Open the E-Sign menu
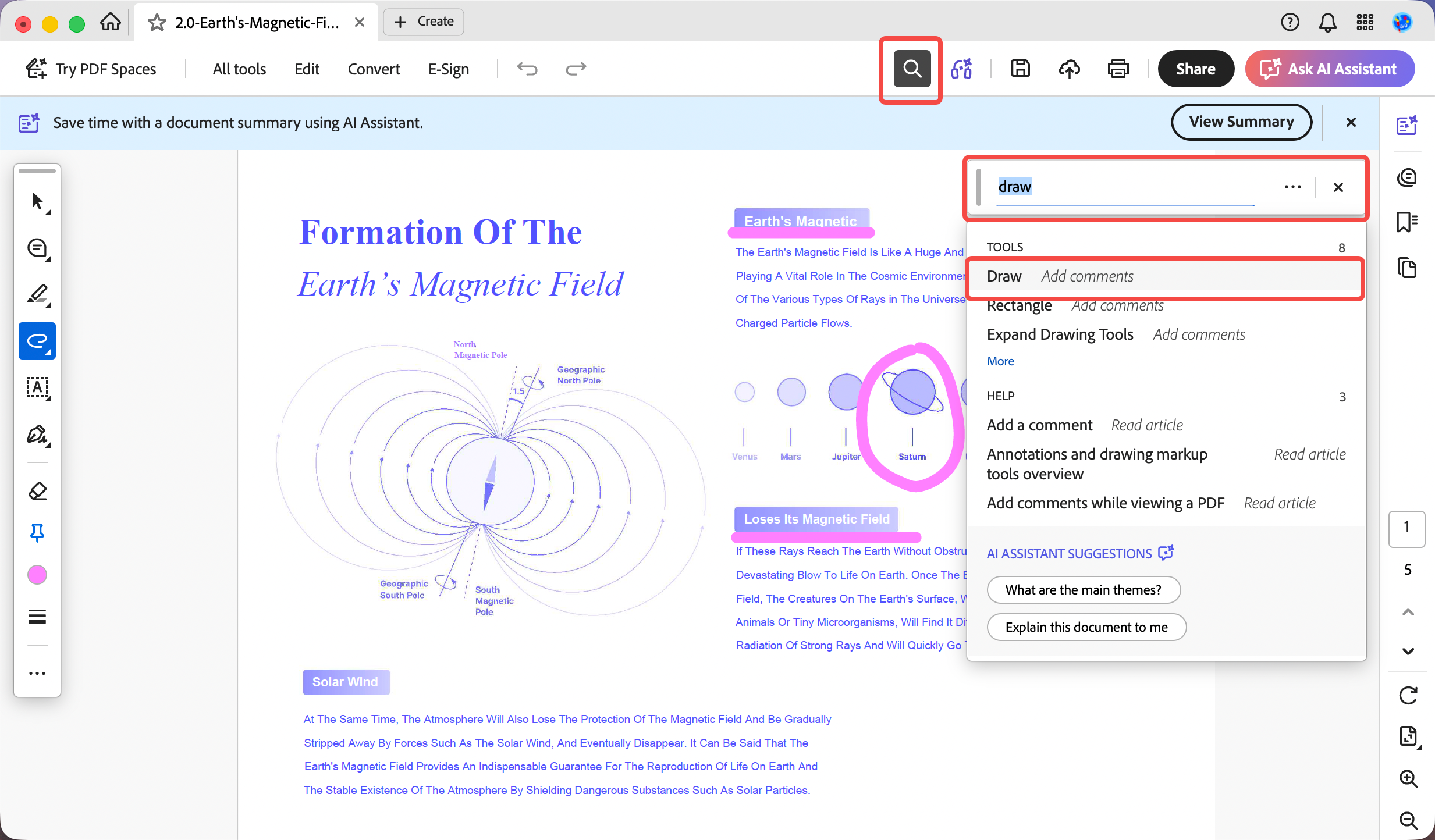The width and height of the screenshot is (1435, 840). tap(448, 69)
